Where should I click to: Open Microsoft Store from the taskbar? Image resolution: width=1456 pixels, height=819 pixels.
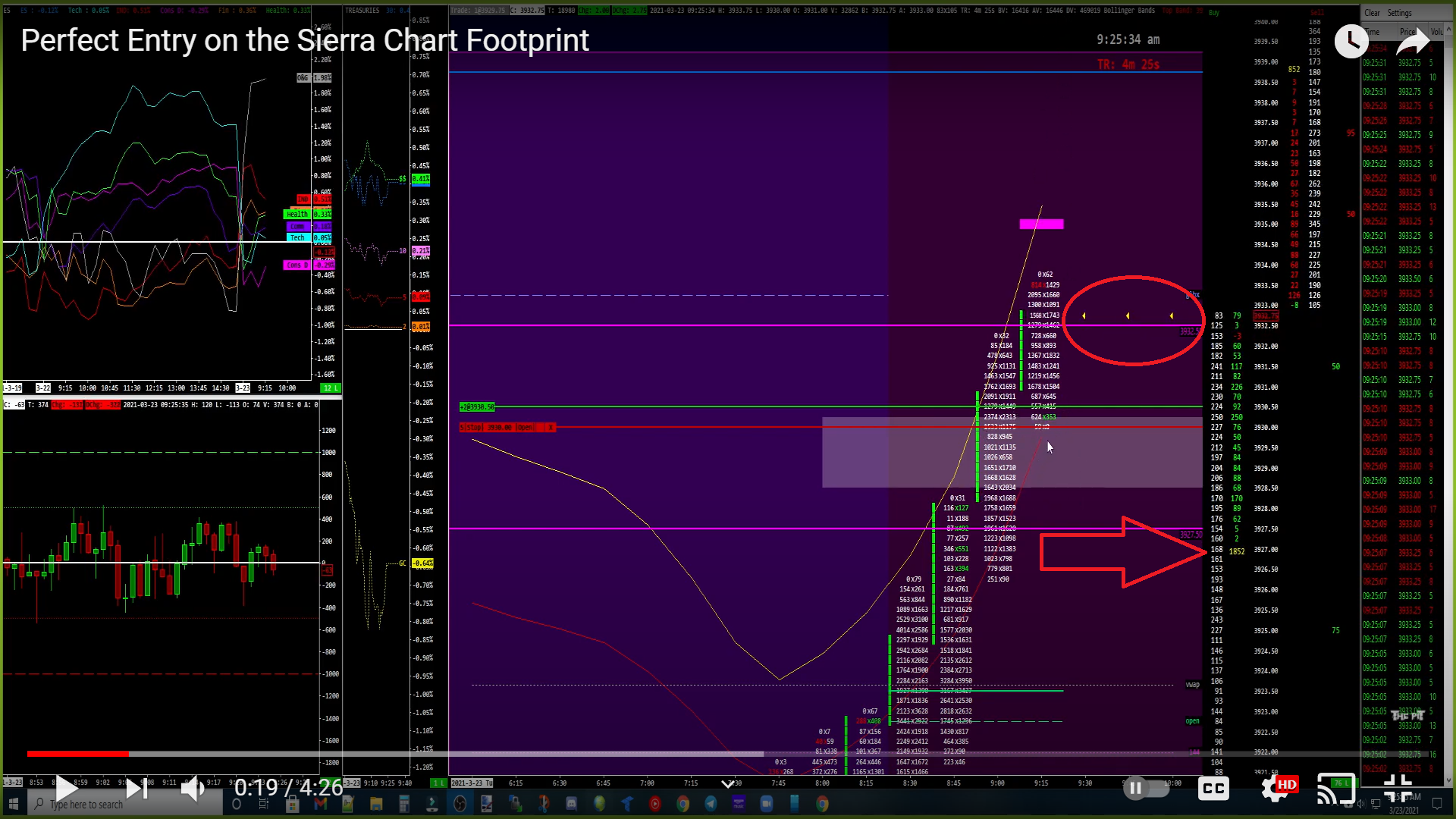tap(292, 804)
